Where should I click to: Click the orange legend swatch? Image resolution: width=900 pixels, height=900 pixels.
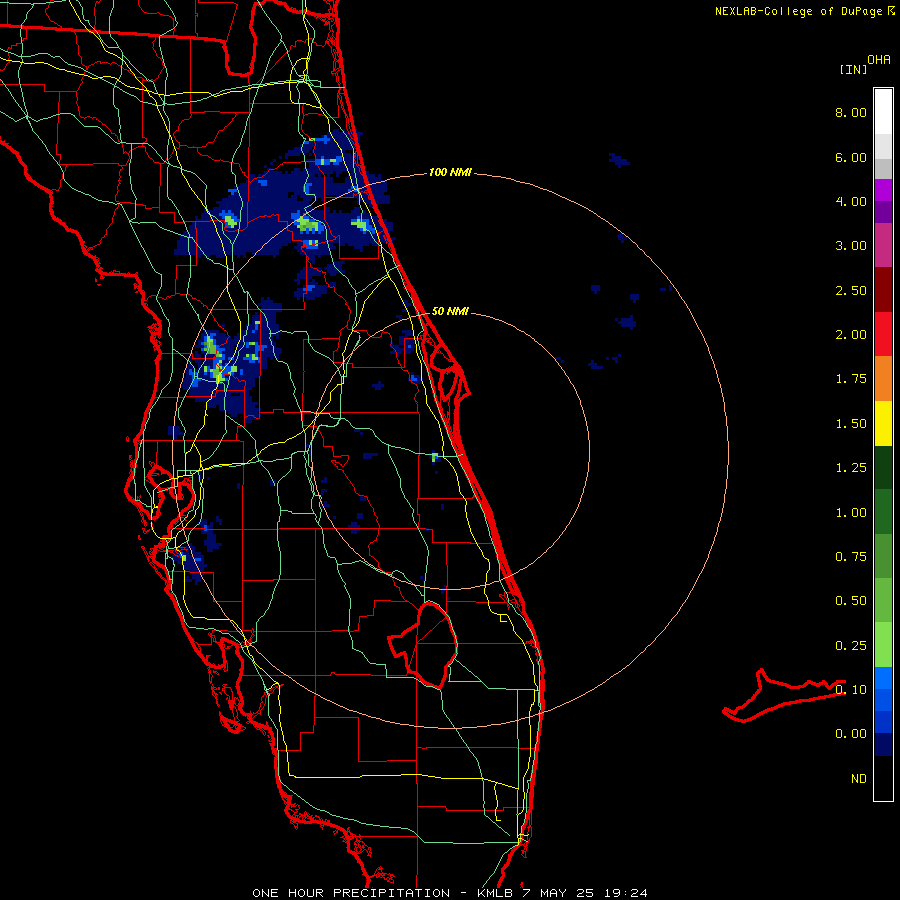pos(883,379)
